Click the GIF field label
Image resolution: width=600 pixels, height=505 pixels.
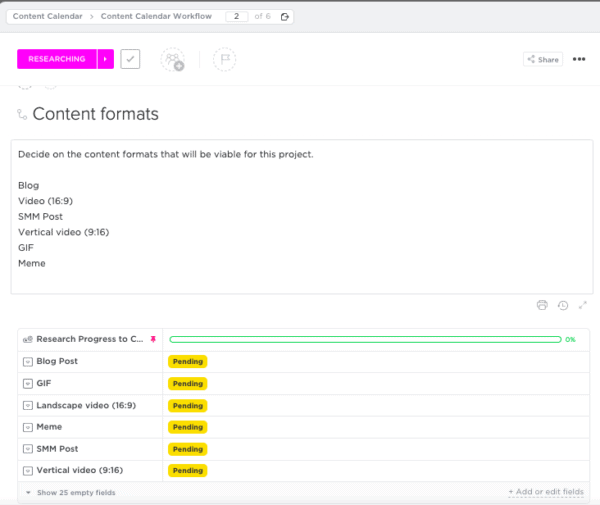click(44, 383)
